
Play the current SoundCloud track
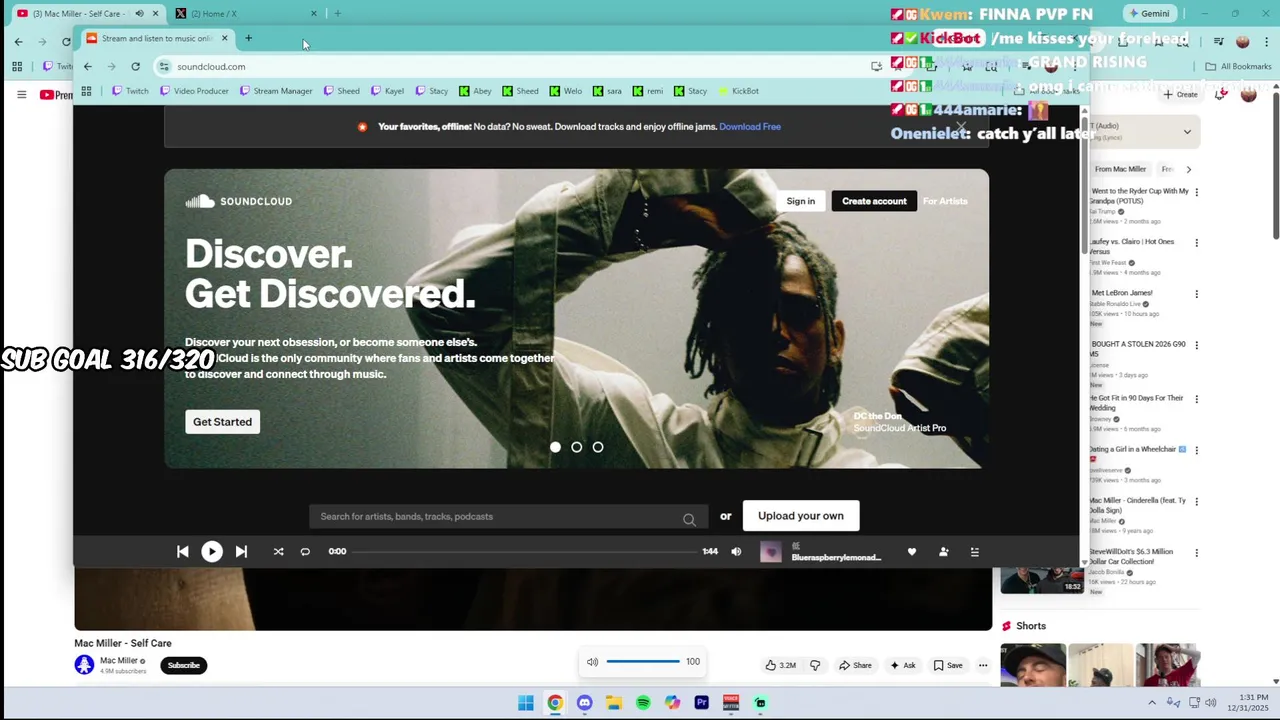click(212, 551)
